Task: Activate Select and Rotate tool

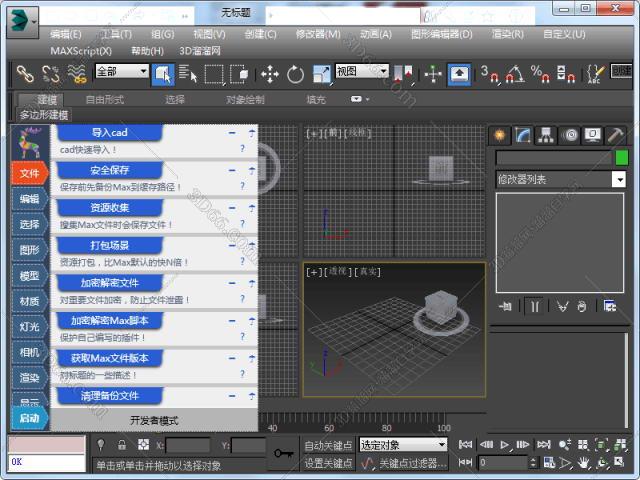Action: tap(296, 74)
